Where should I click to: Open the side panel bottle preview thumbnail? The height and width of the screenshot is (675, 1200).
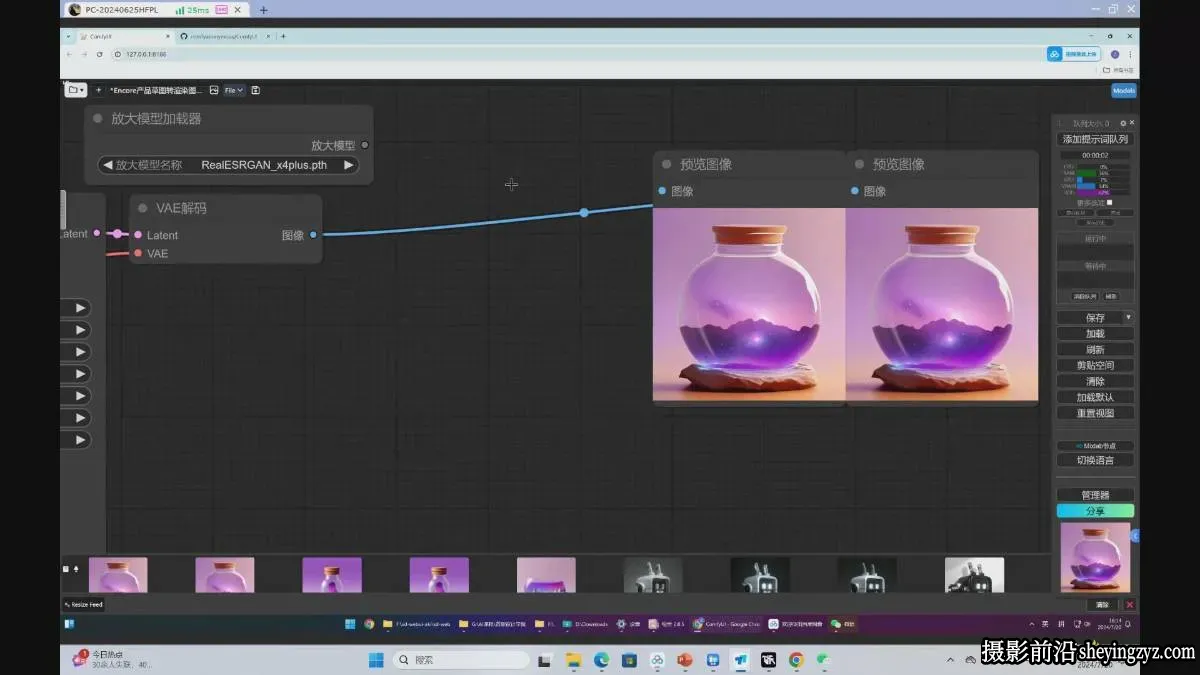1095,557
